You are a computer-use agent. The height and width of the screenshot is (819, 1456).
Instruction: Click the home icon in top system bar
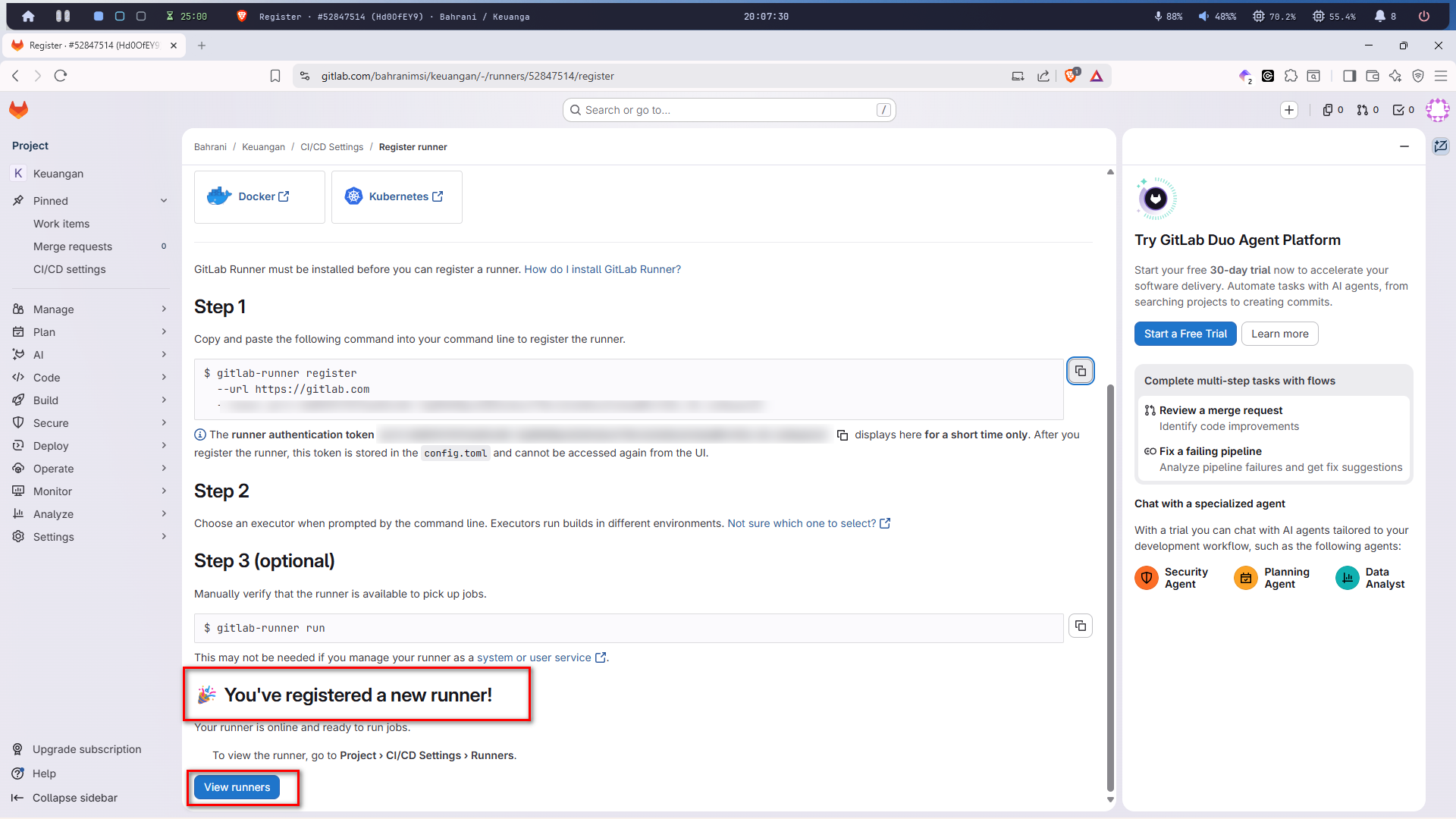(28, 16)
